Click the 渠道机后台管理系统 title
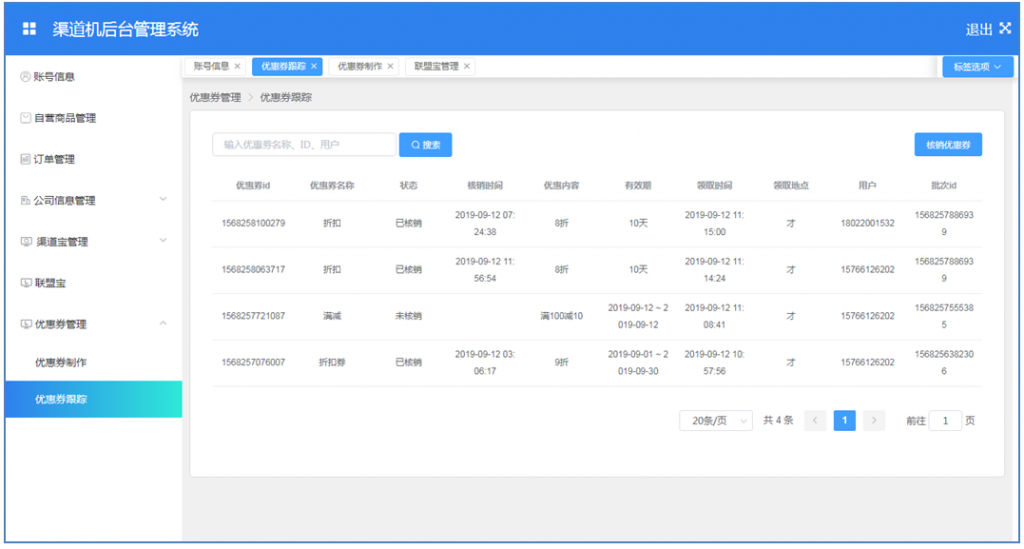 [x=125, y=29]
